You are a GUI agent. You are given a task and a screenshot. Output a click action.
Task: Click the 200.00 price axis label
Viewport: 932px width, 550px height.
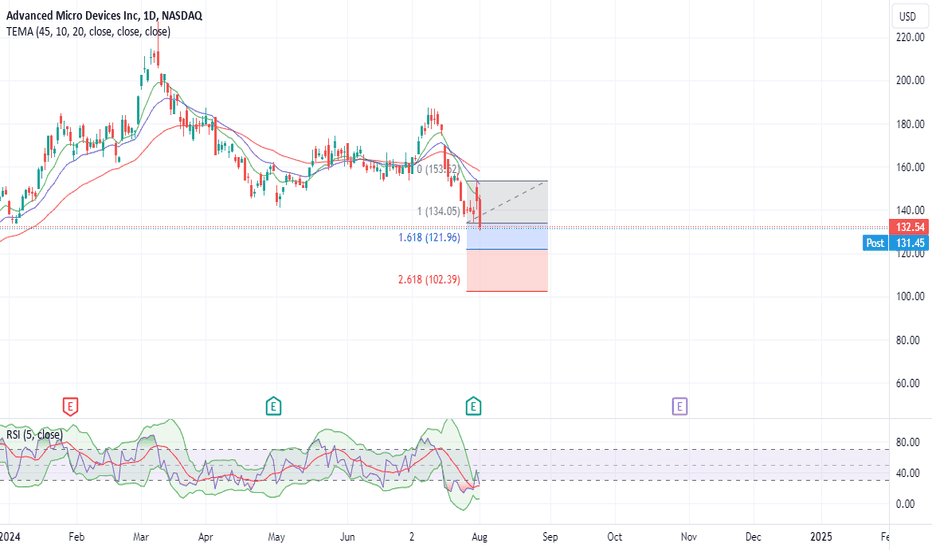click(x=910, y=80)
